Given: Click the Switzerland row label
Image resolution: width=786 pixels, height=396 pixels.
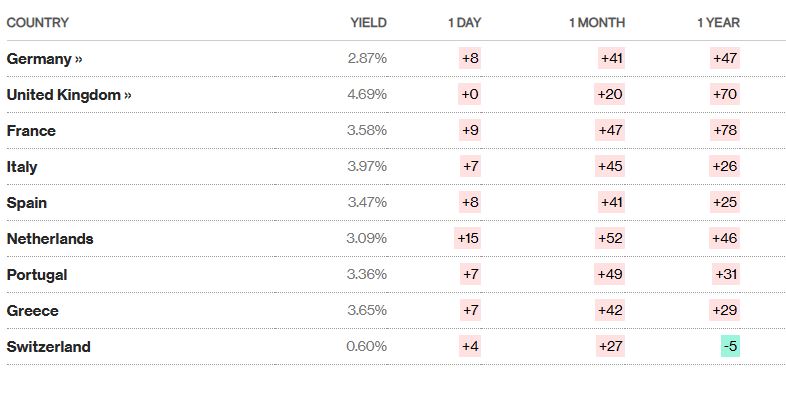Looking at the screenshot, I should [x=49, y=347].
